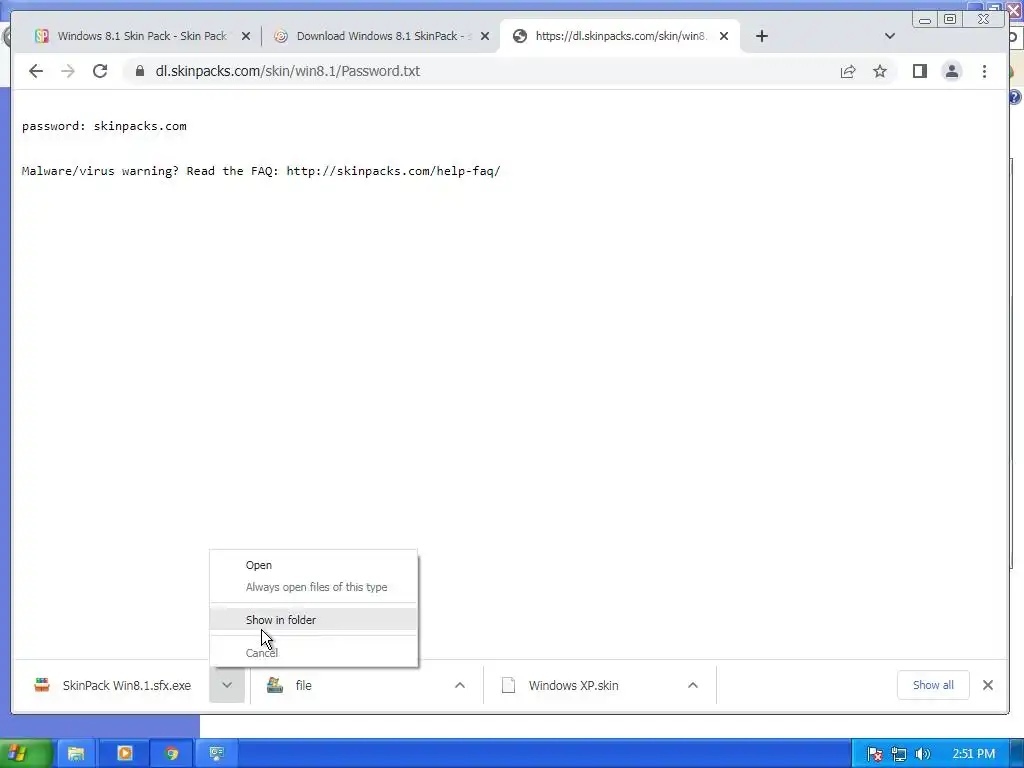Image resolution: width=1024 pixels, height=768 pixels.
Task: Open Chrome's three-dot menu
Action: pos(984,71)
